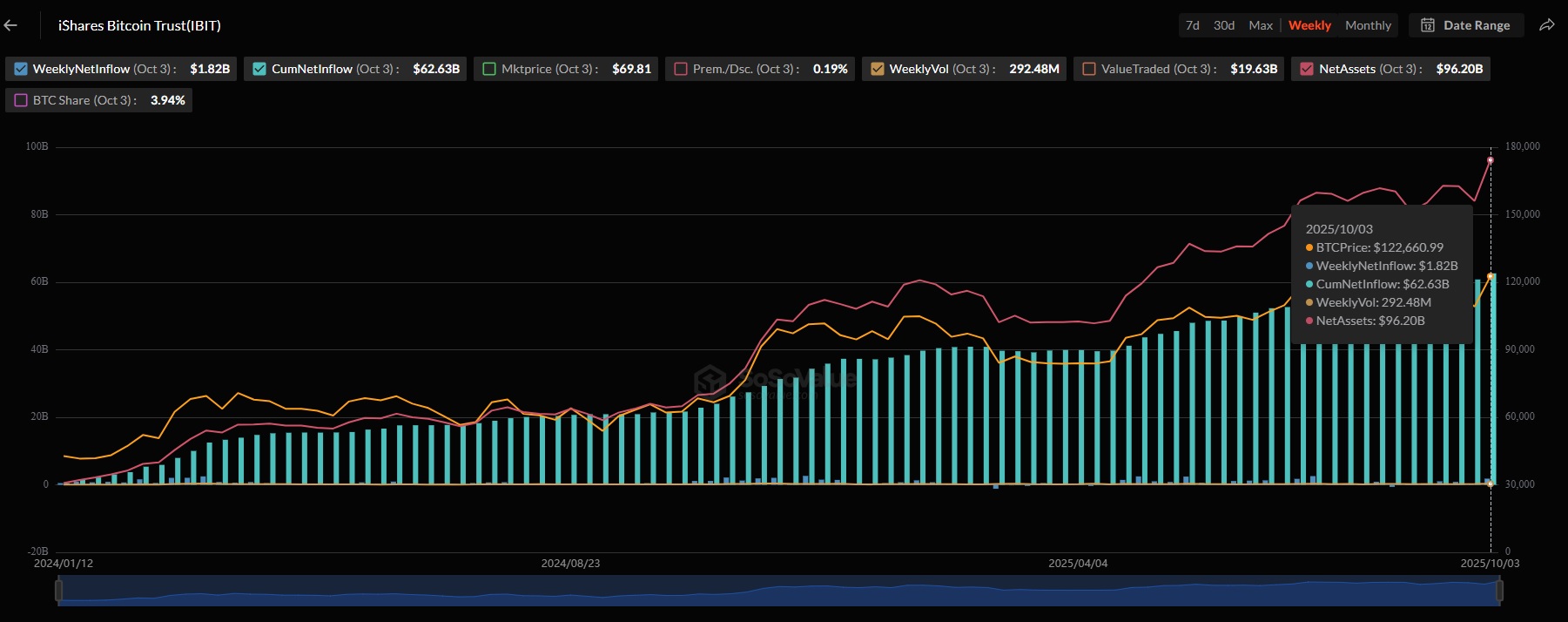
Task: Click the calendar icon beside Date Range
Action: coord(1428,25)
